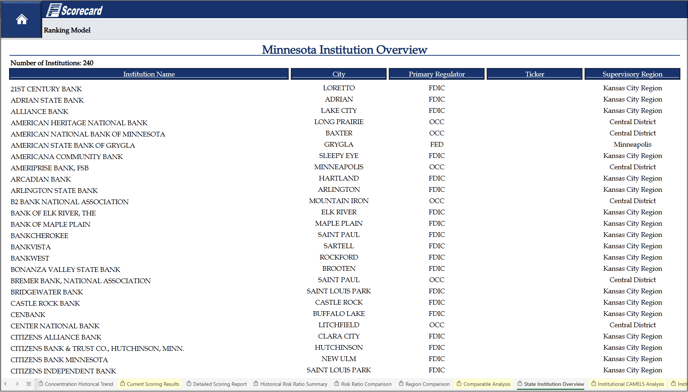Show previous sheet tabs arrow
688x392 pixels.
click(x=6, y=384)
